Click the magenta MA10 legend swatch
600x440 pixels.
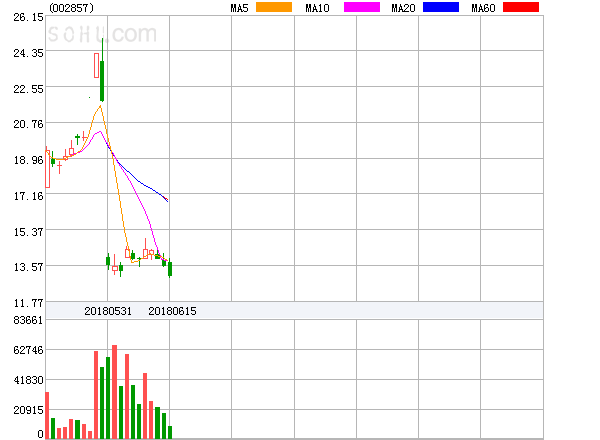pos(362,7)
